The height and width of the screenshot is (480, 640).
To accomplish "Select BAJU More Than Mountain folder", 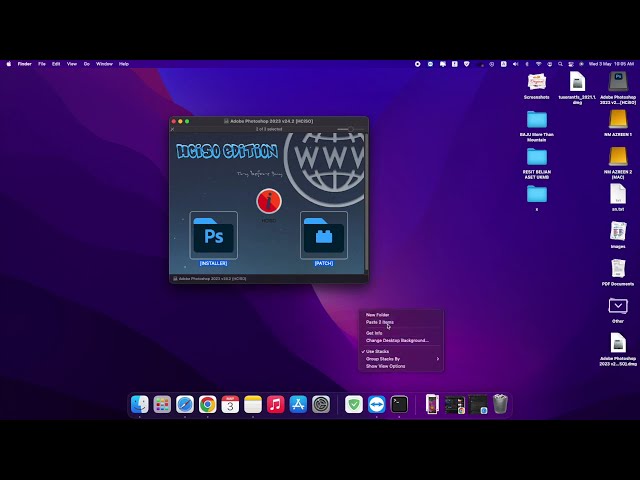I will point(537,120).
